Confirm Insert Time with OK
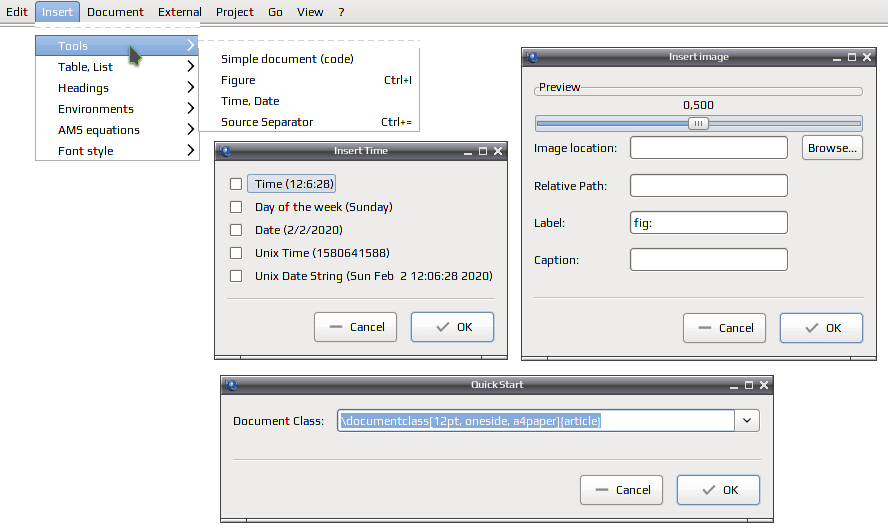This screenshot has height=531, width=888. pos(452,327)
